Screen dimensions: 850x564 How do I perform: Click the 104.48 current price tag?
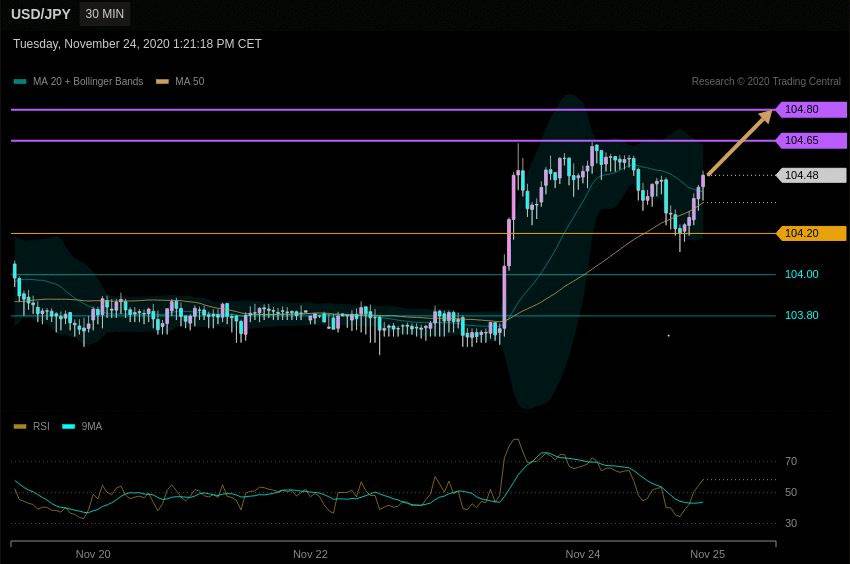tap(811, 175)
